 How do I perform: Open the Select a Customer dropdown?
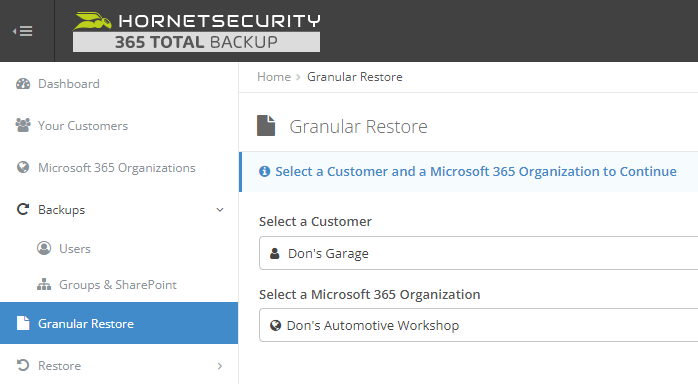(479, 253)
